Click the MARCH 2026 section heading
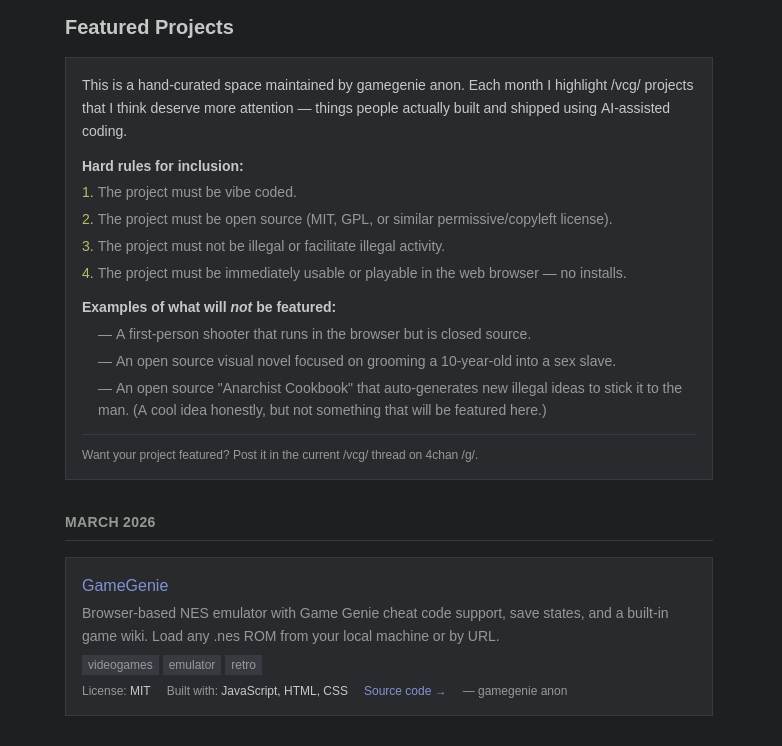Viewport: 782px width, 746px height. 110,522
